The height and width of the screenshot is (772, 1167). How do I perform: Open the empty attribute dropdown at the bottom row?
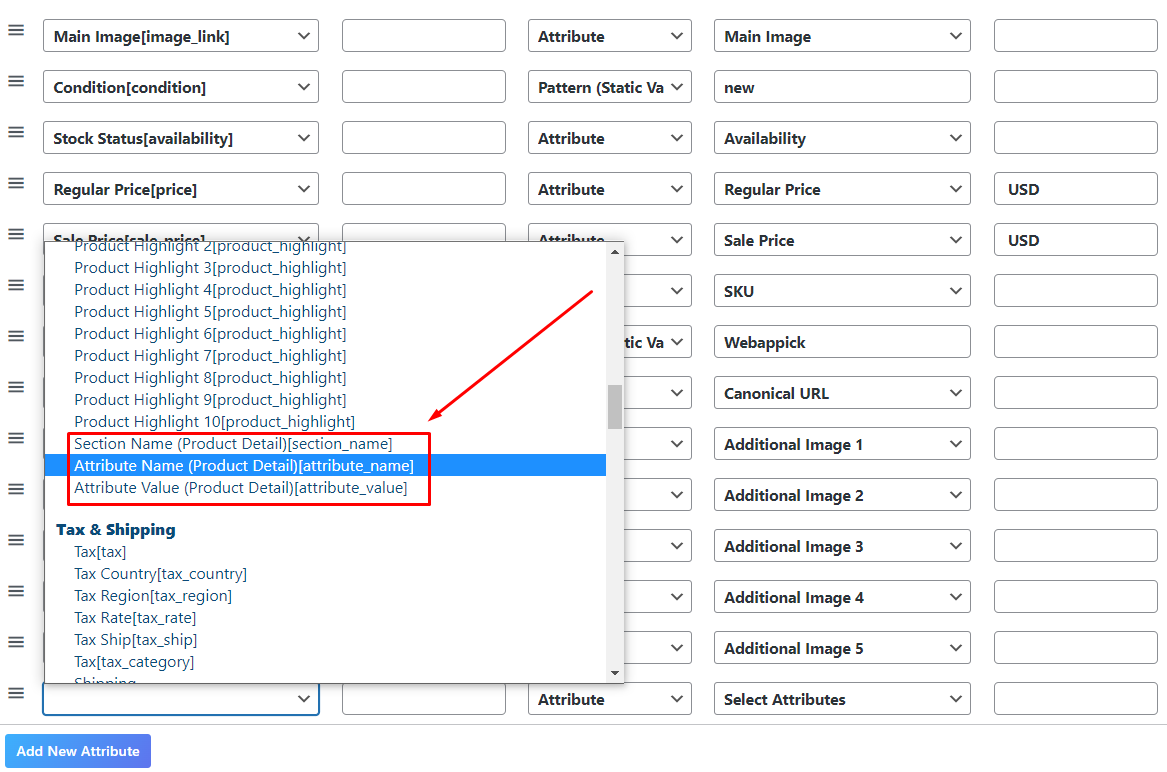180,698
